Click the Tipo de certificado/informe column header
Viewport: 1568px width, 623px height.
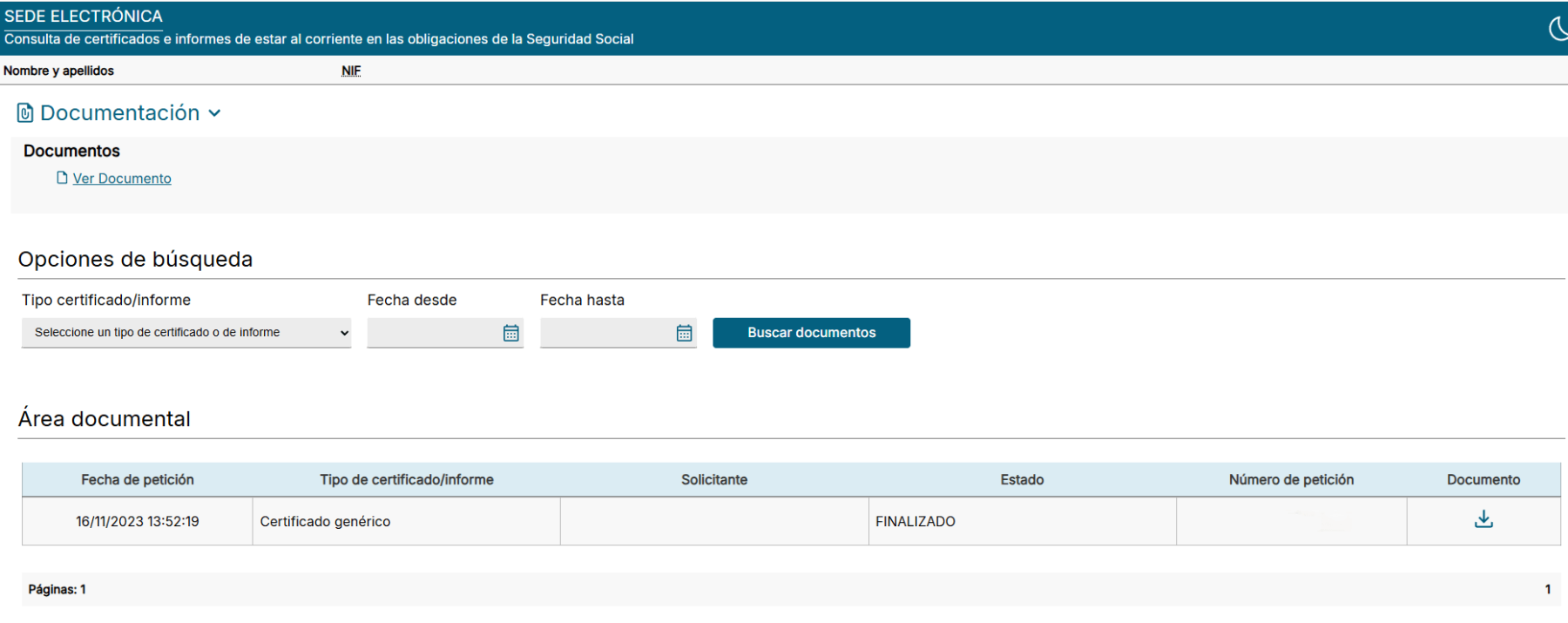407,480
